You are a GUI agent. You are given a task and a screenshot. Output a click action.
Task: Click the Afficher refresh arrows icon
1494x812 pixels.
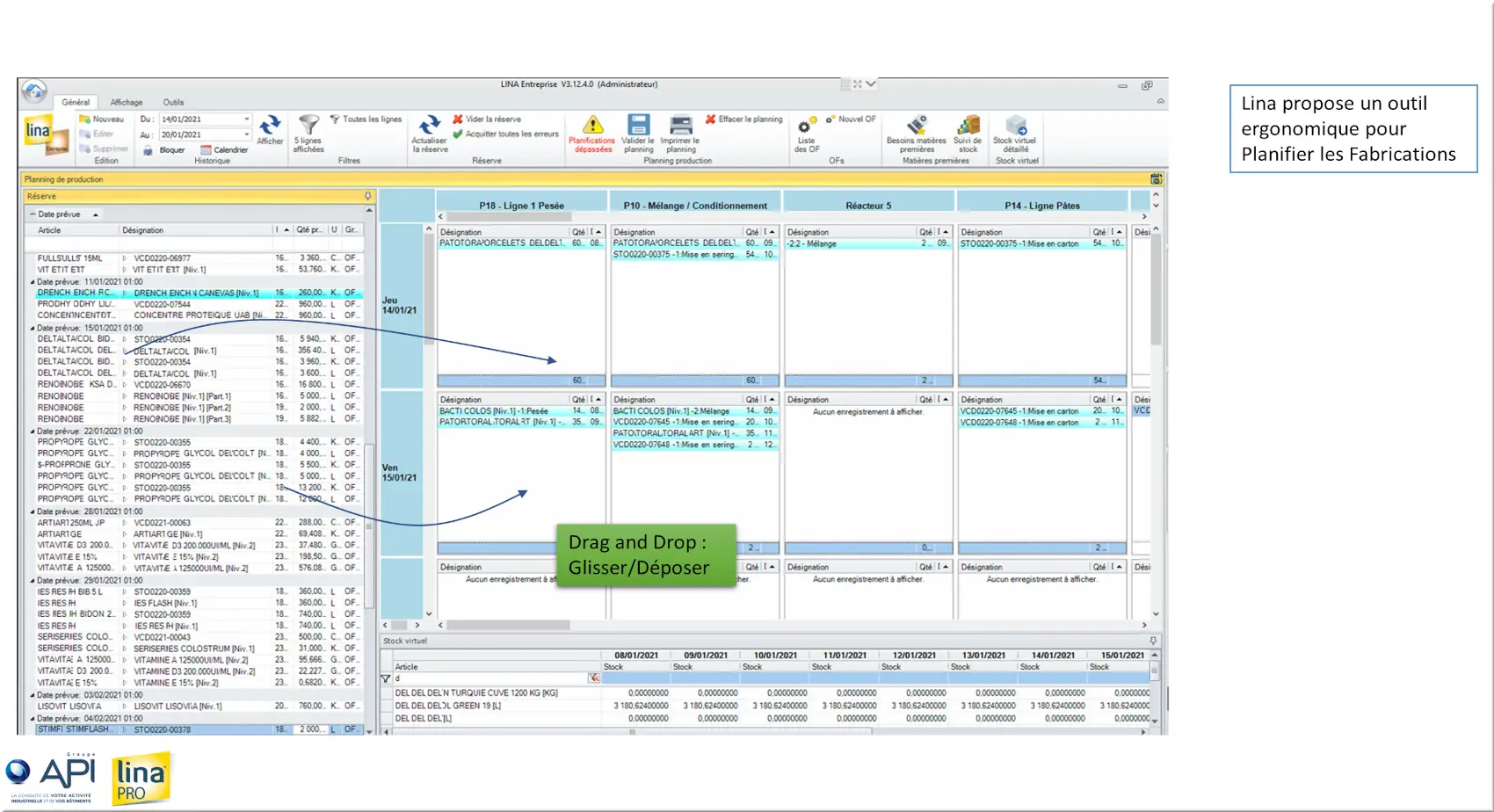(270, 125)
